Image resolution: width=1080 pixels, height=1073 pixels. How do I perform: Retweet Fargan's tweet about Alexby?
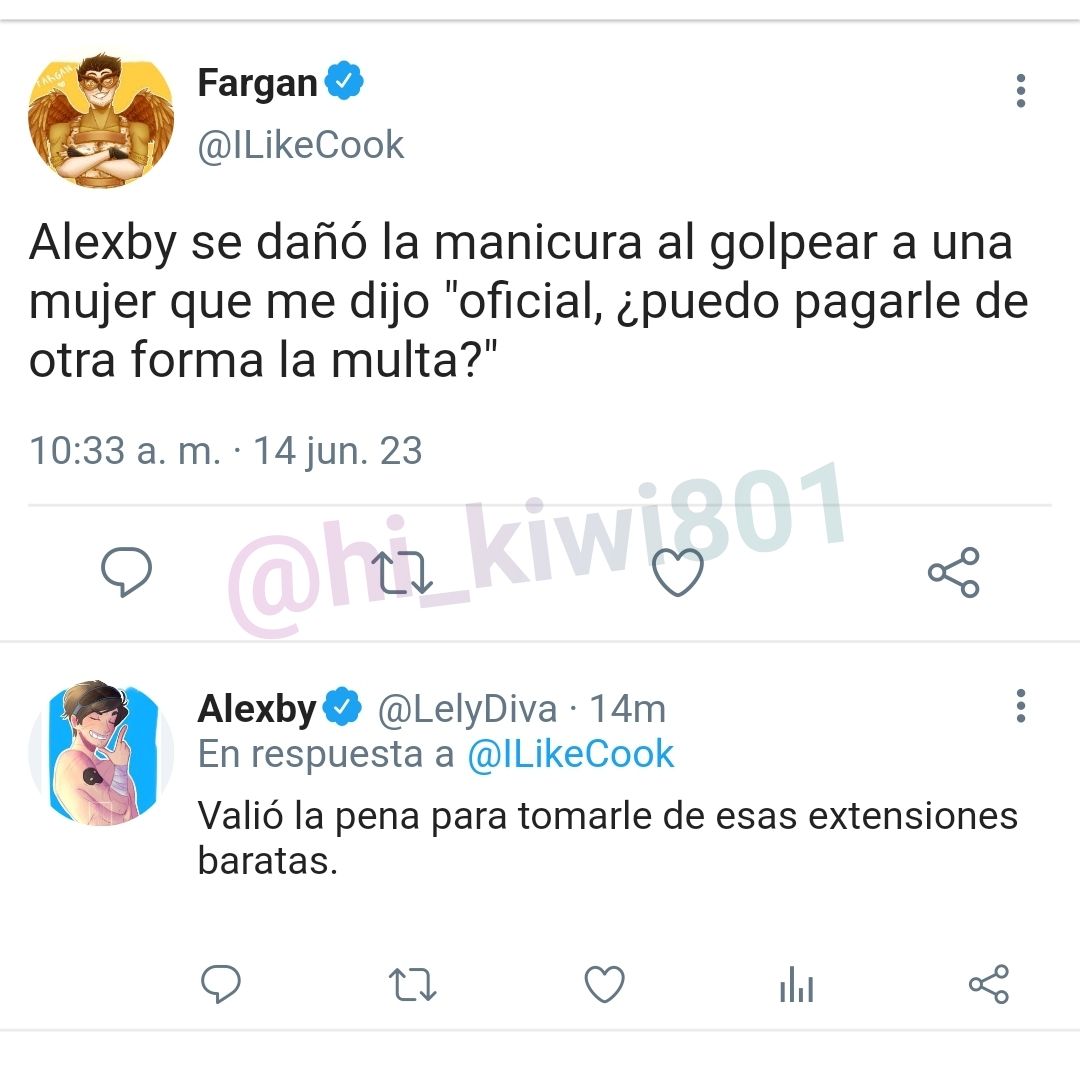tap(402, 572)
